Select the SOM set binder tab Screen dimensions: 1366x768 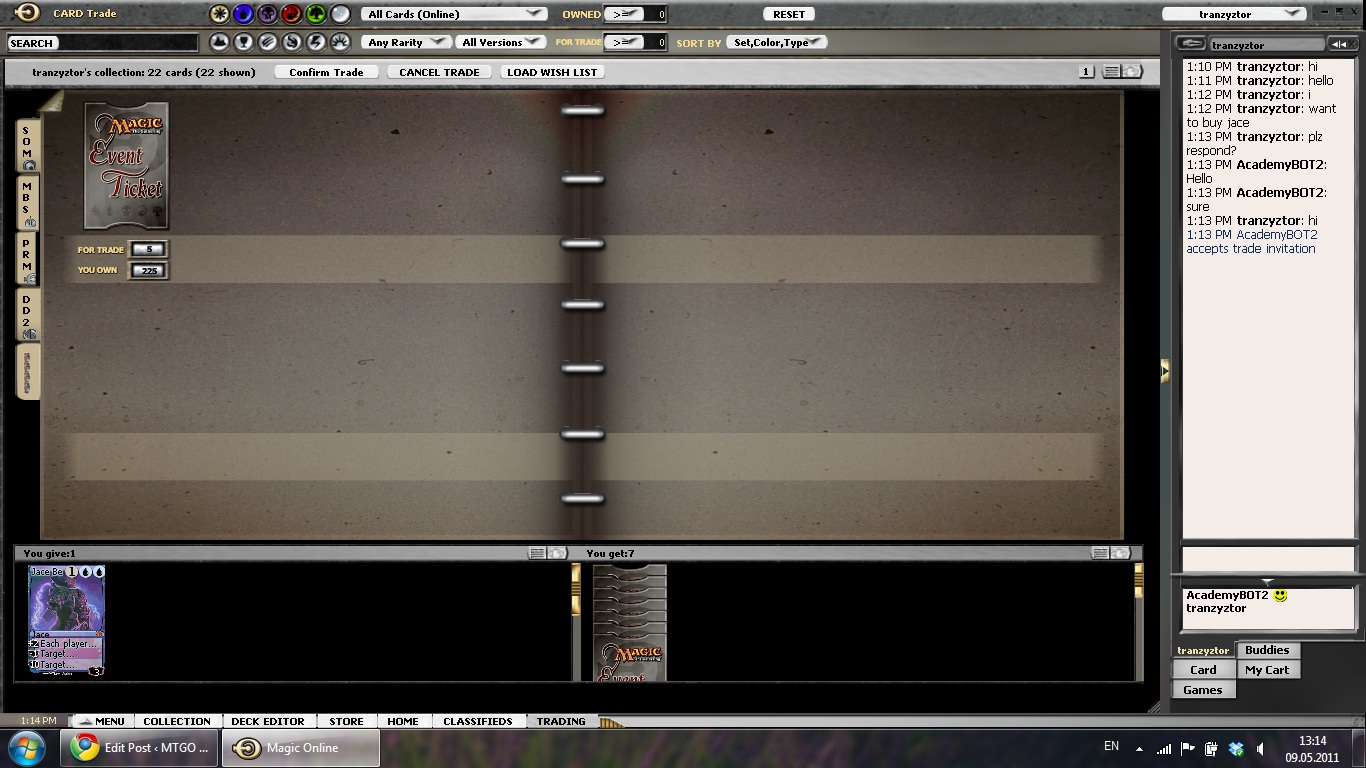(x=27, y=146)
